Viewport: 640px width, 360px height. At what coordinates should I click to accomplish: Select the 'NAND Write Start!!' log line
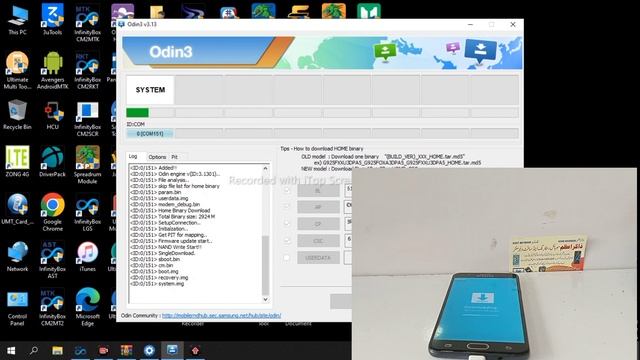tap(166, 247)
